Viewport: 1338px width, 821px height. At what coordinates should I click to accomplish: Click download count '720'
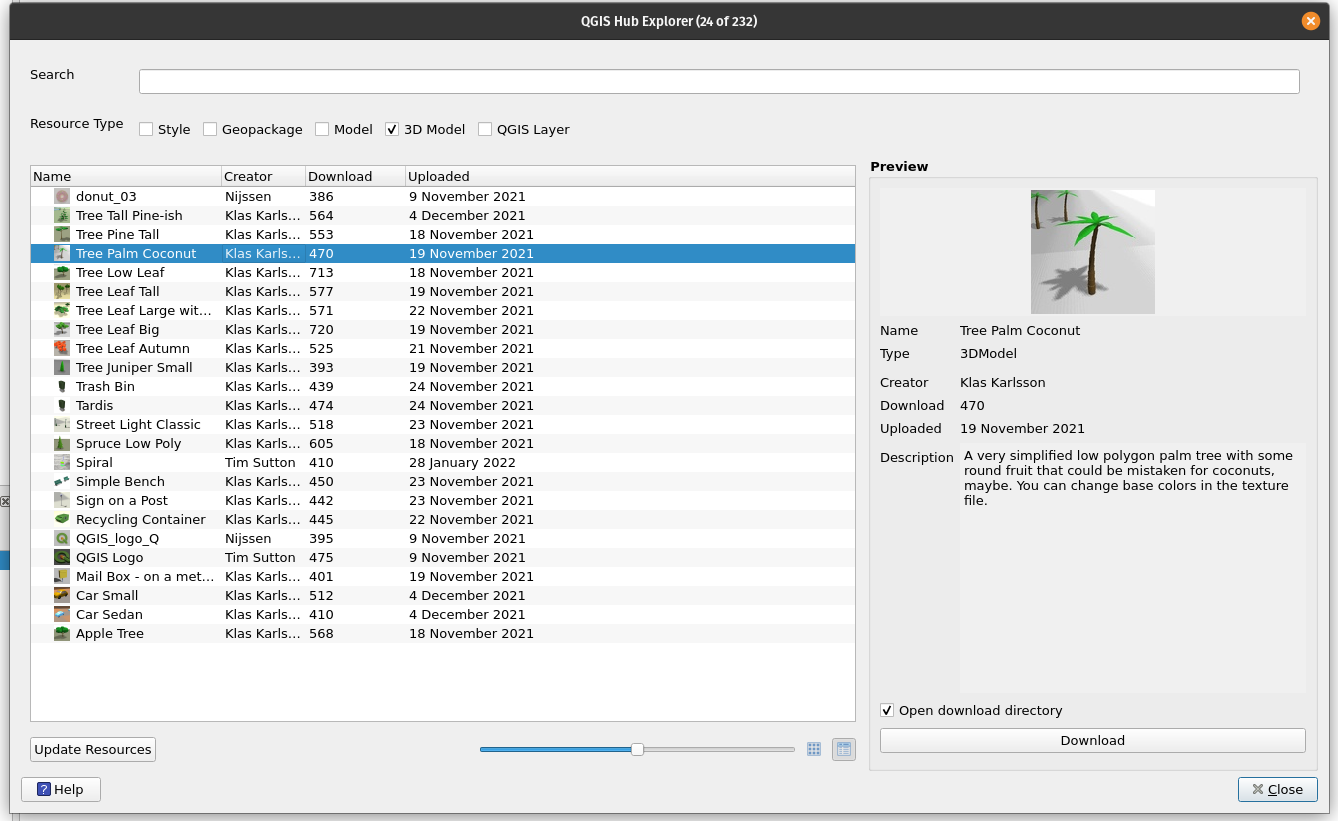click(321, 330)
